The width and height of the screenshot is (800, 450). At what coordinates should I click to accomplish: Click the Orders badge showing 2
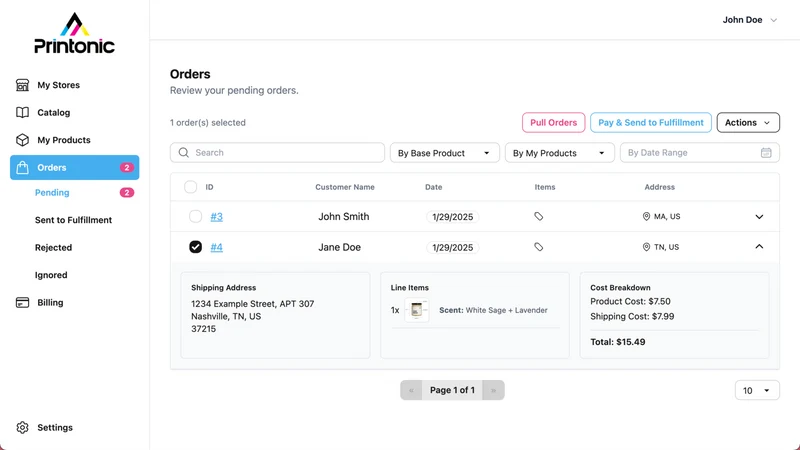click(127, 167)
